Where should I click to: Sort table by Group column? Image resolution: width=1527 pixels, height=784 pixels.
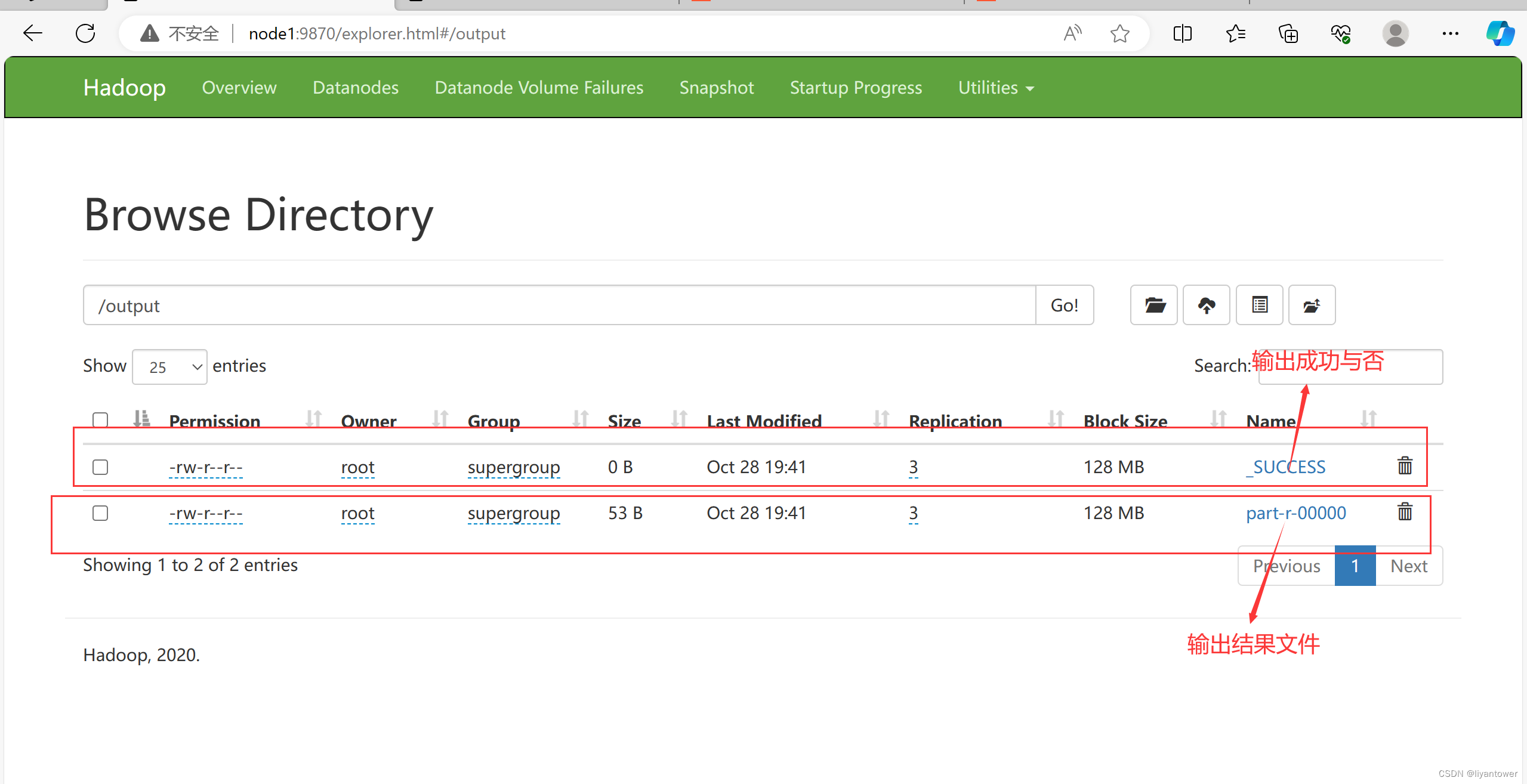pos(581,419)
